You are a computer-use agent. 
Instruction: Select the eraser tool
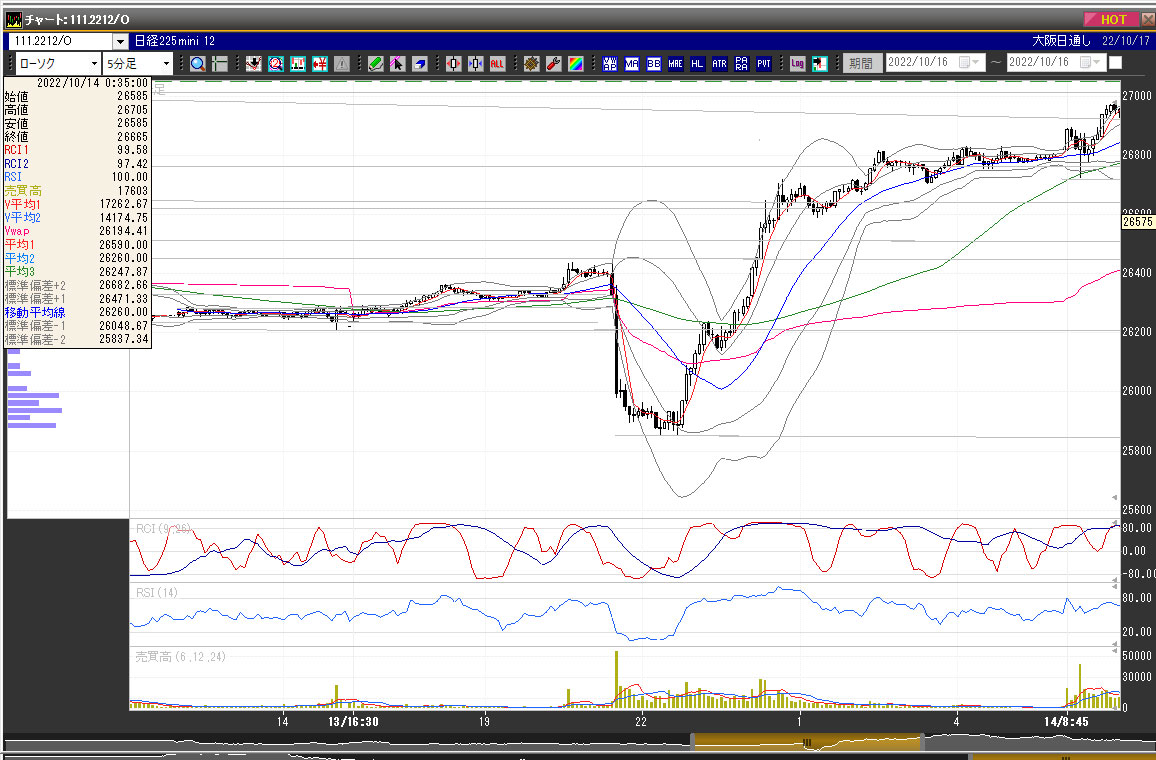pyautogui.click(x=419, y=64)
